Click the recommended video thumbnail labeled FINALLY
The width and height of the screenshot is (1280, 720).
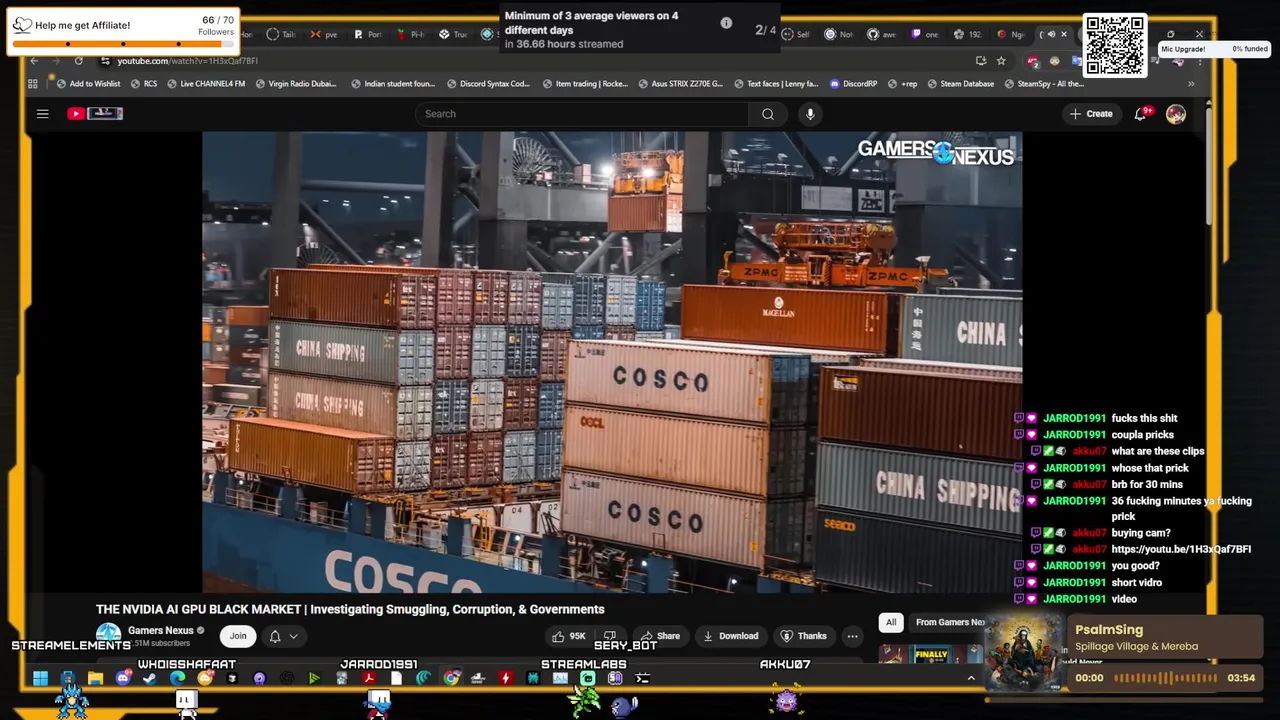point(930,656)
